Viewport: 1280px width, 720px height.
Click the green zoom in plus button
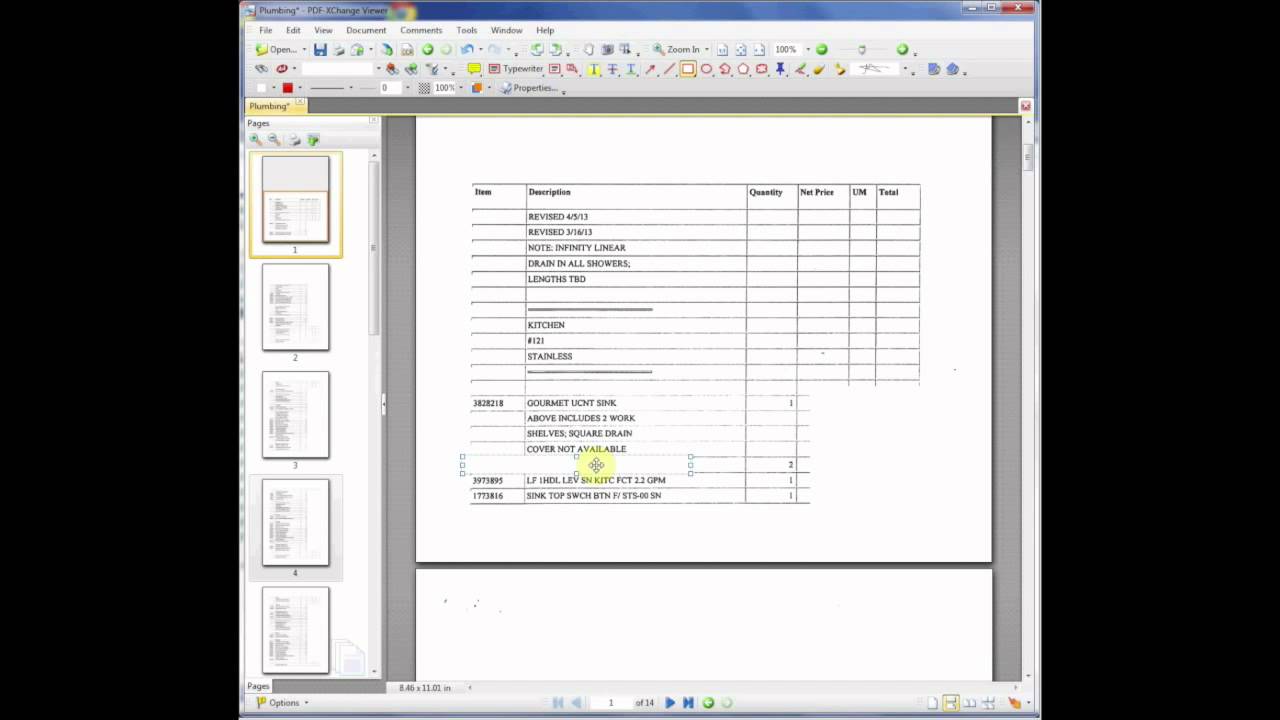(x=902, y=49)
